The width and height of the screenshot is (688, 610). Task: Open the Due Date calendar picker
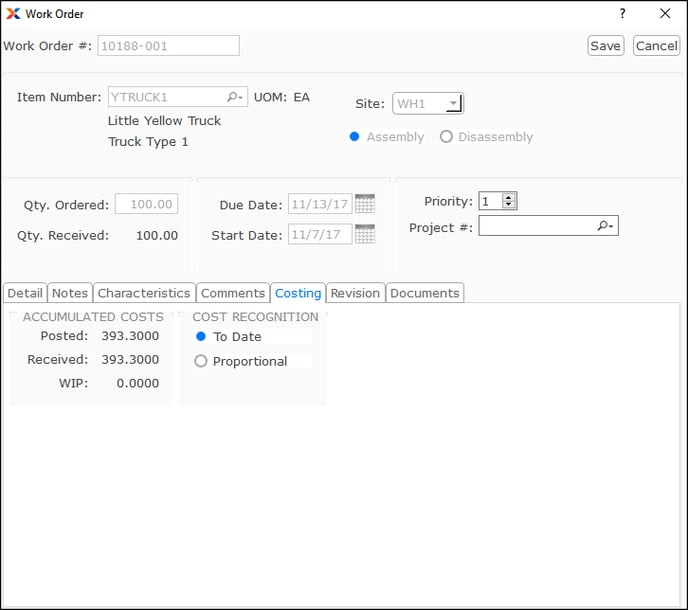[x=365, y=204]
